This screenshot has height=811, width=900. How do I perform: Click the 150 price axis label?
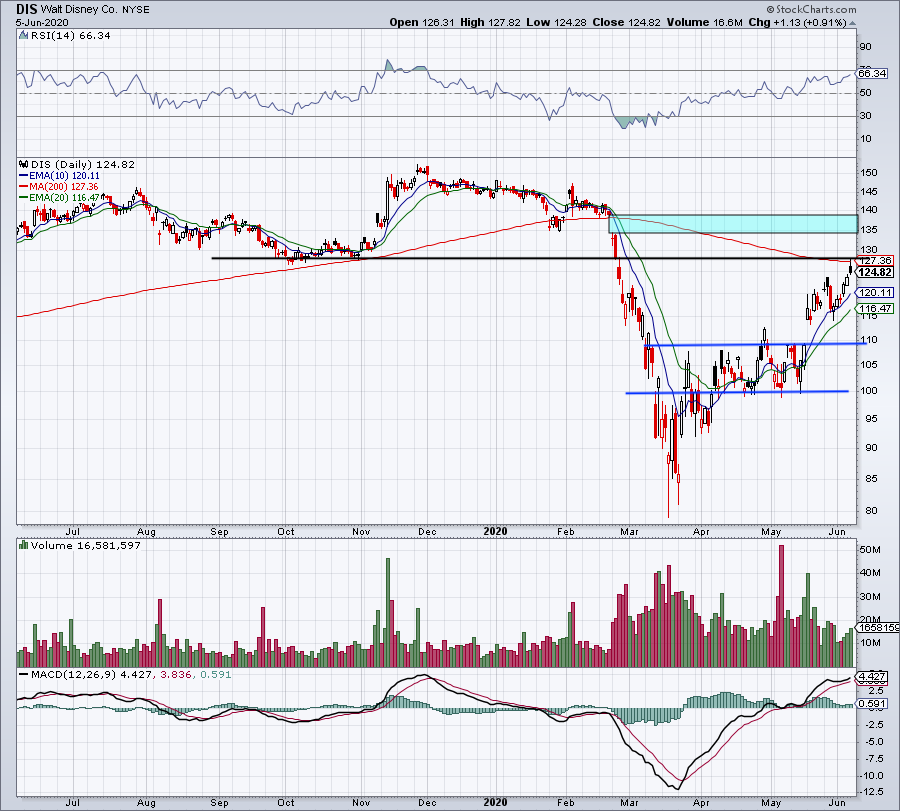point(869,172)
